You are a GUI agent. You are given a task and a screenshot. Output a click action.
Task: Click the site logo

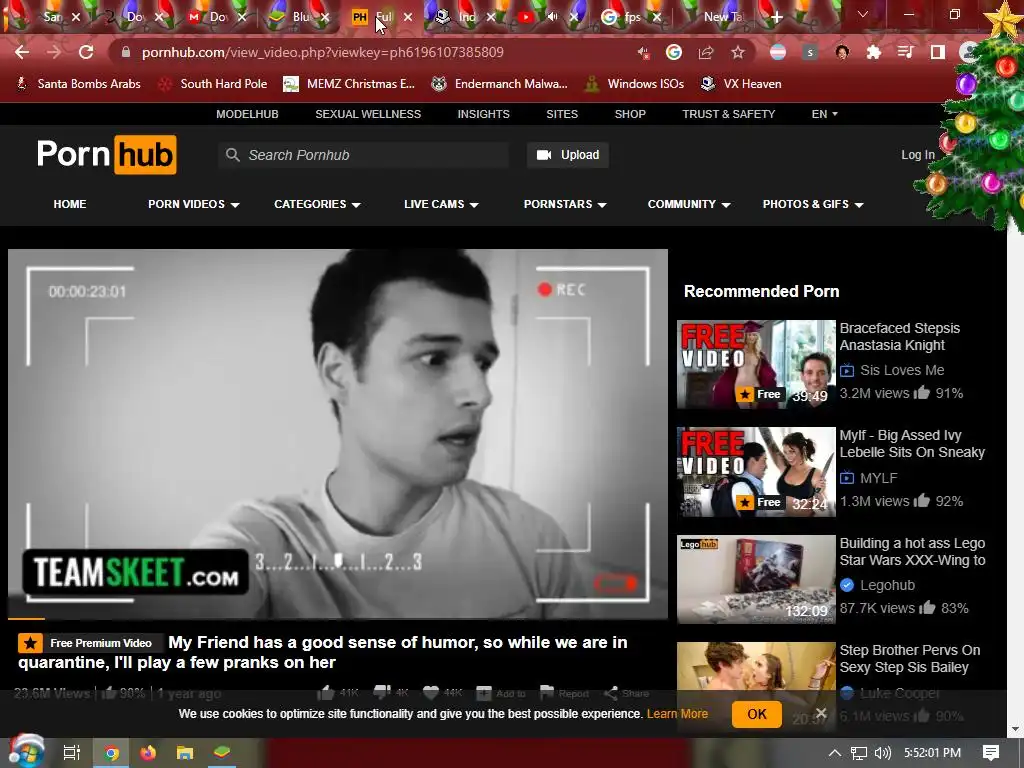pos(106,155)
